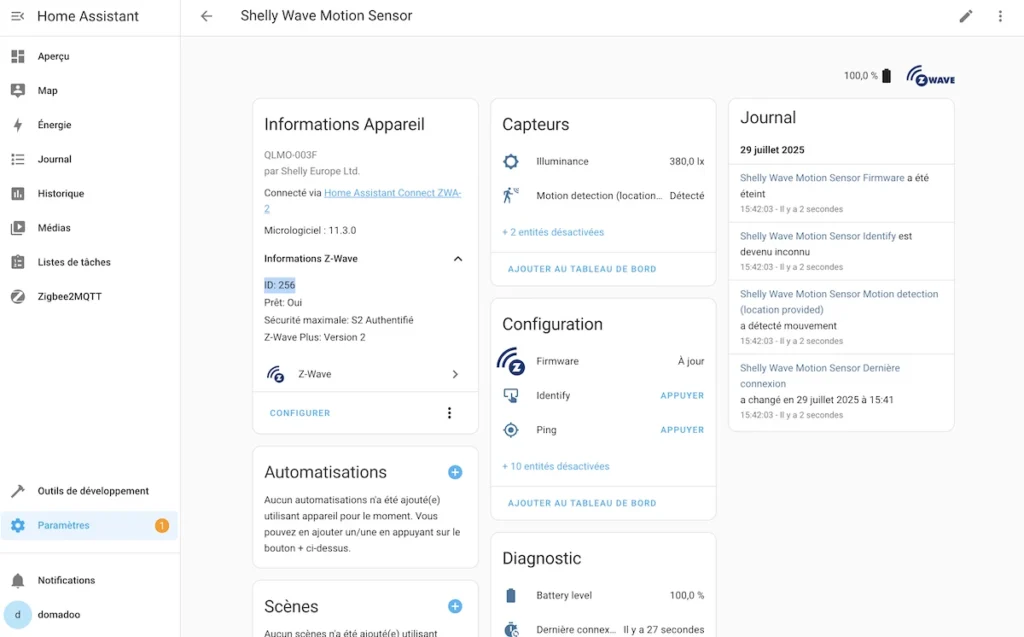Edit device name with pencil icon

pyautogui.click(x=966, y=16)
